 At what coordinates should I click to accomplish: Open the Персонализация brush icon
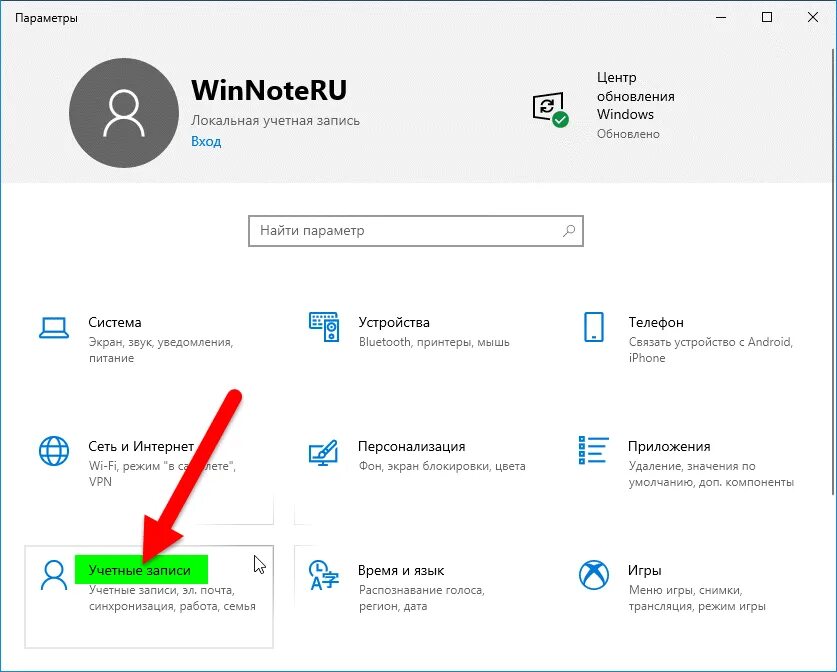(323, 453)
